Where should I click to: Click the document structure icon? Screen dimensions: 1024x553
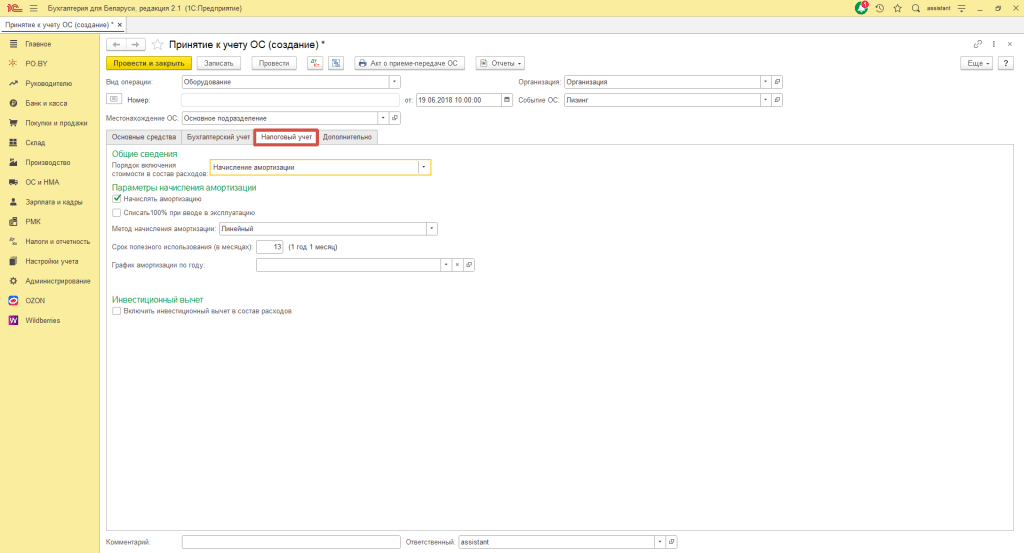336,63
